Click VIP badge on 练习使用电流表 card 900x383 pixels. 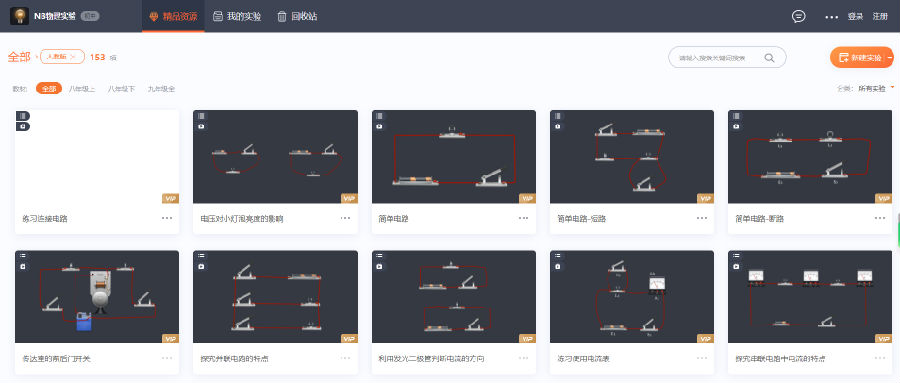point(705,339)
